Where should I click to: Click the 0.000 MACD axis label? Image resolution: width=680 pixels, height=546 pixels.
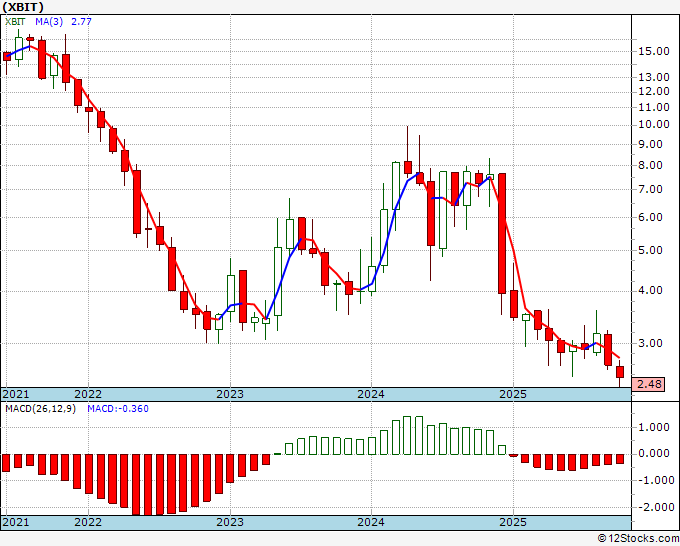pos(654,454)
